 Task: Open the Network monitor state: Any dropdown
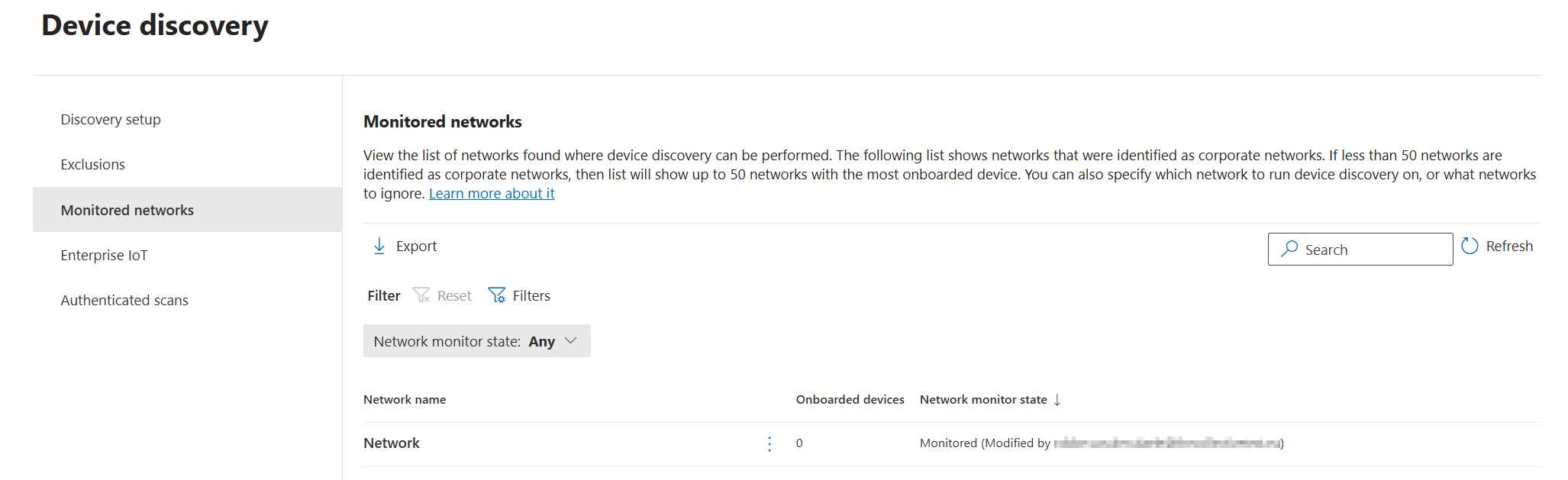464,341
